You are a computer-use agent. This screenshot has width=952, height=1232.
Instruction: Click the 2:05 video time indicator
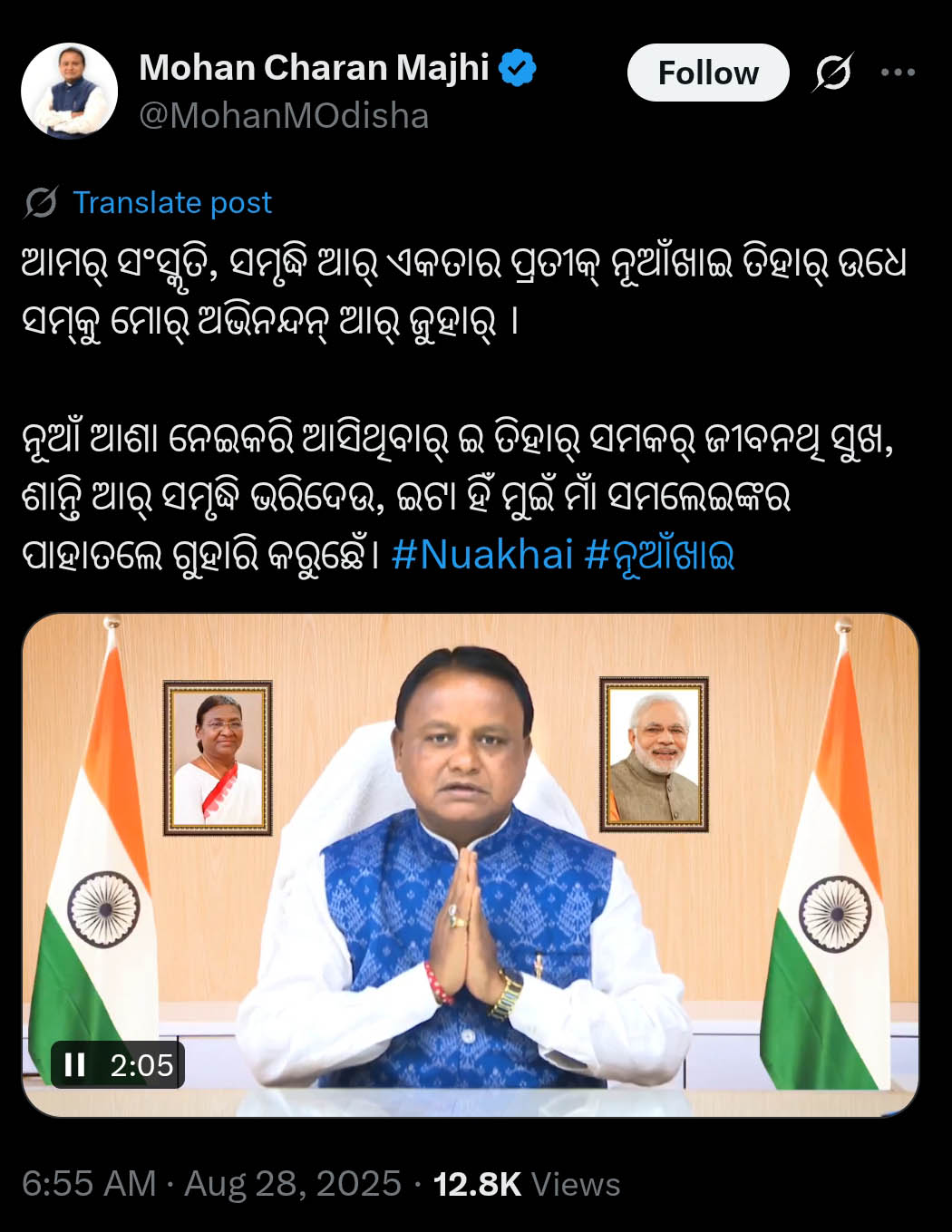(141, 1065)
